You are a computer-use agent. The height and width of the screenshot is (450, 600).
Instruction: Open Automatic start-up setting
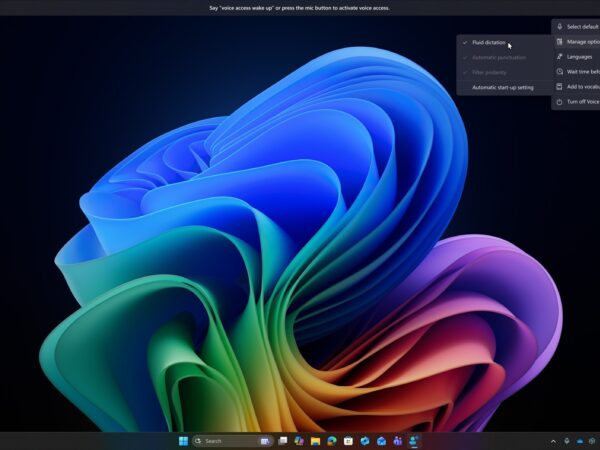pyautogui.click(x=502, y=87)
